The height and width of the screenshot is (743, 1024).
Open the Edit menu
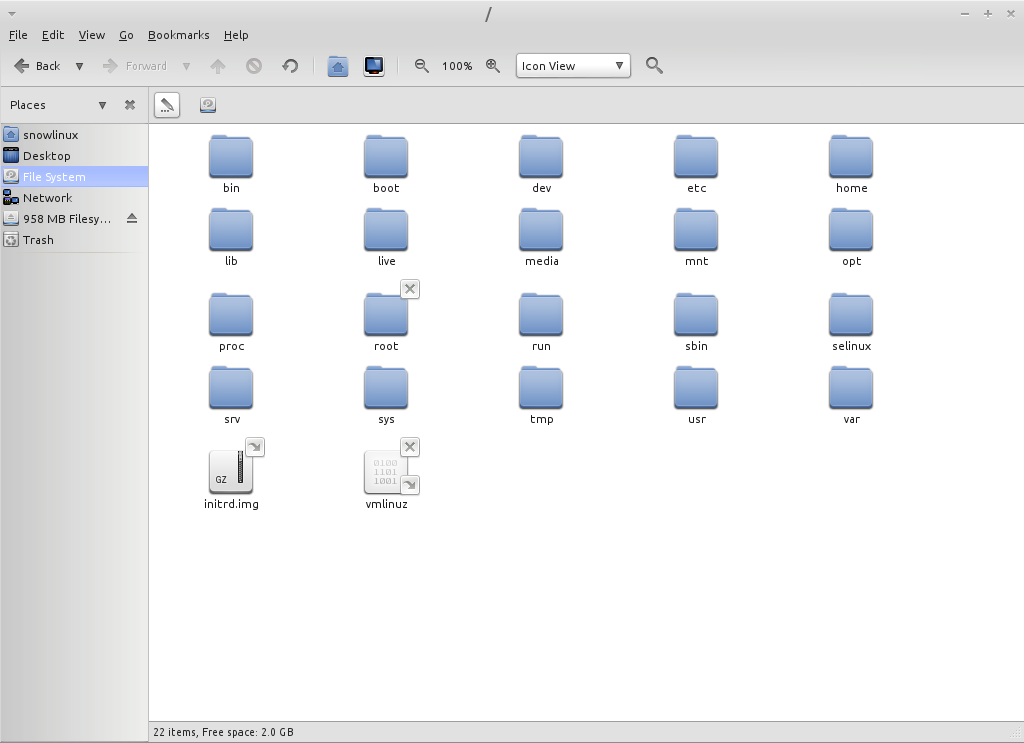point(53,35)
